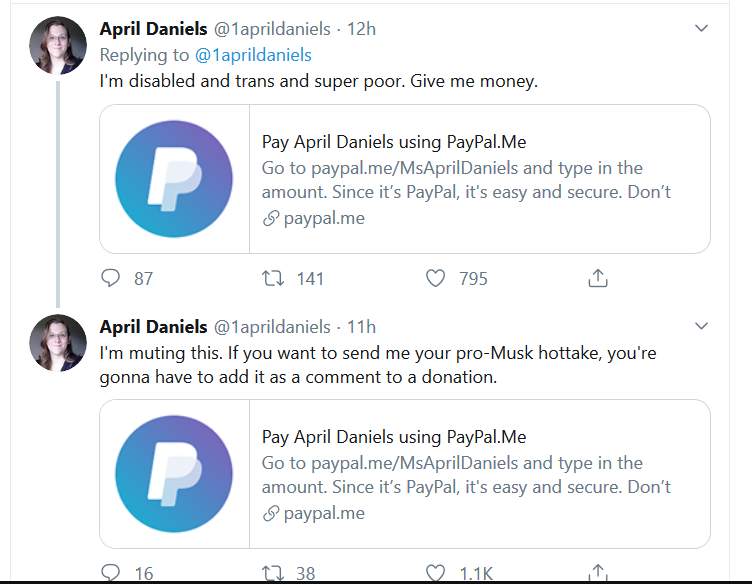This screenshot has width=752, height=584.
Task: Reply to the second tweet with 16 replies
Action: [x=111, y=573]
